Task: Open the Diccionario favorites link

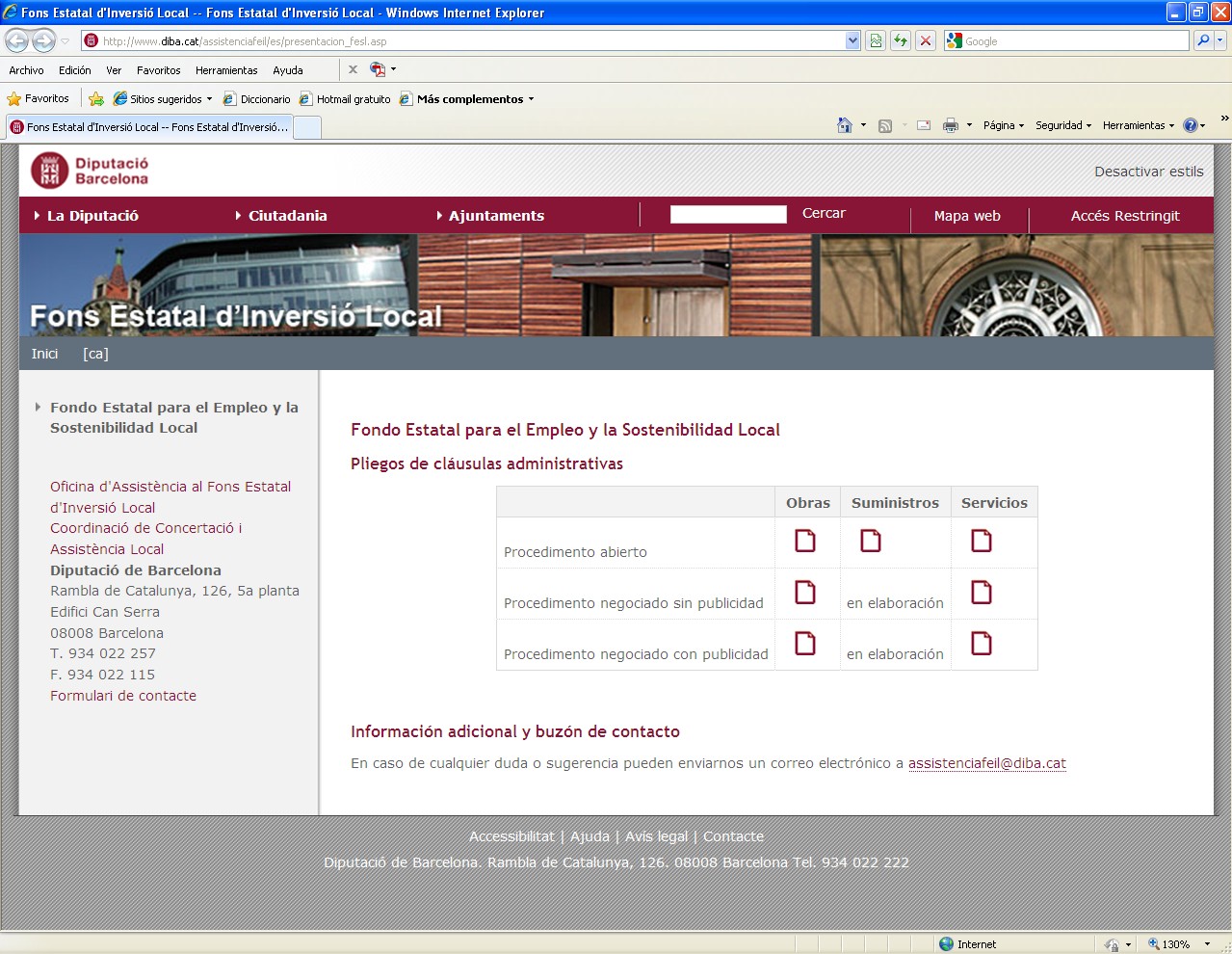Action: pos(256,98)
